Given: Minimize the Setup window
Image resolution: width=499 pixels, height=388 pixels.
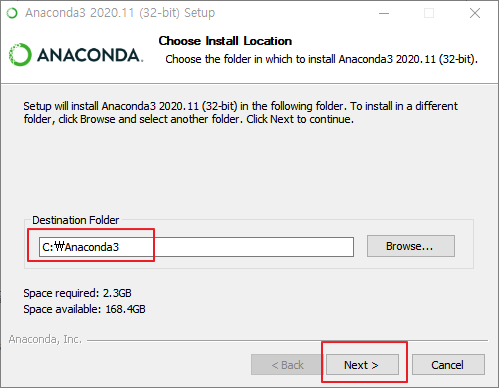Looking at the screenshot, I should pyautogui.click(x=384, y=13).
